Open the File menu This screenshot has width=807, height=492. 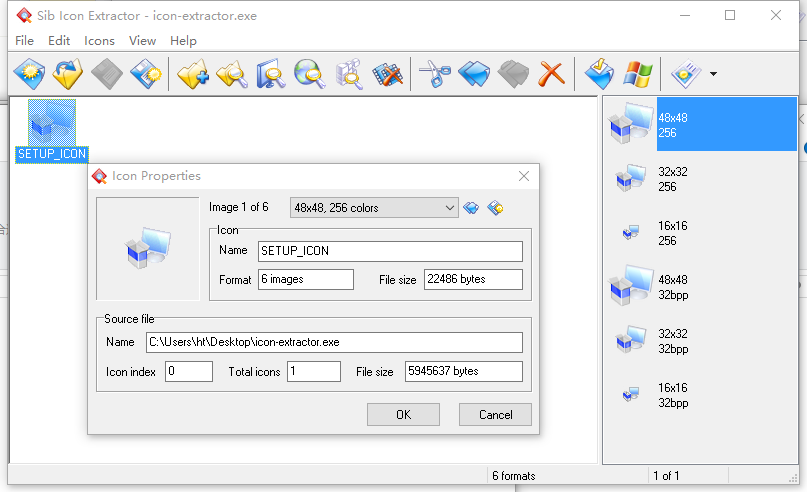[24, 41]
